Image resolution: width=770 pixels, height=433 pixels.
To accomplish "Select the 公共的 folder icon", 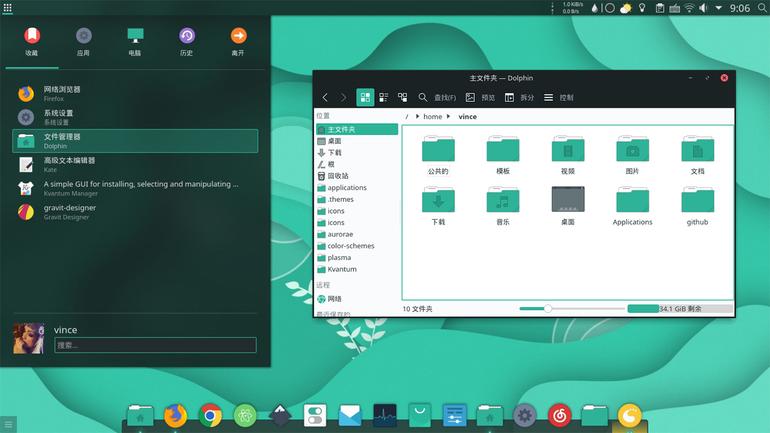I will [438, 149].
